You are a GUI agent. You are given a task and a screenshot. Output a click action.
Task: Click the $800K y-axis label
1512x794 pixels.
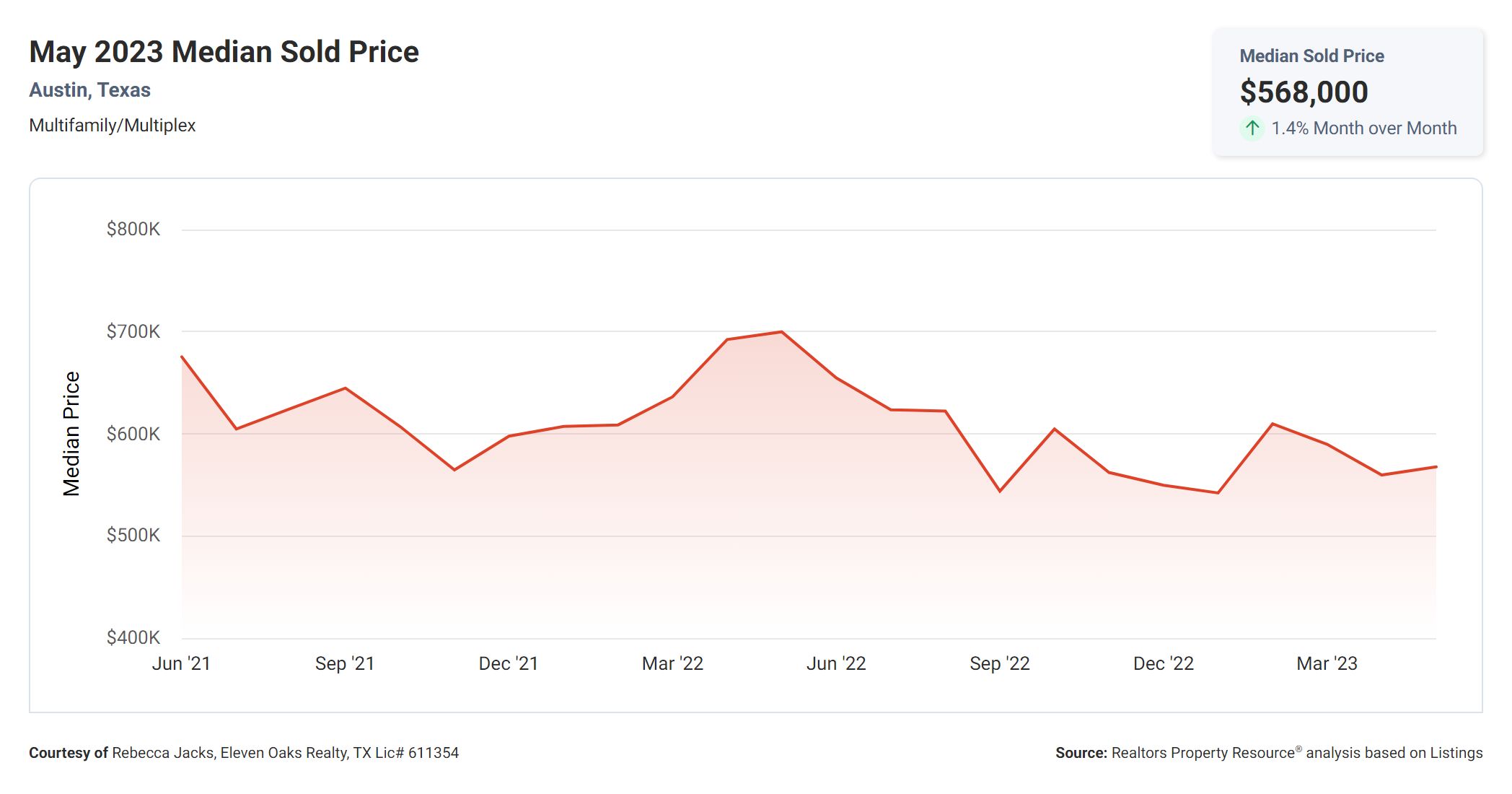[x=133, y=230]
